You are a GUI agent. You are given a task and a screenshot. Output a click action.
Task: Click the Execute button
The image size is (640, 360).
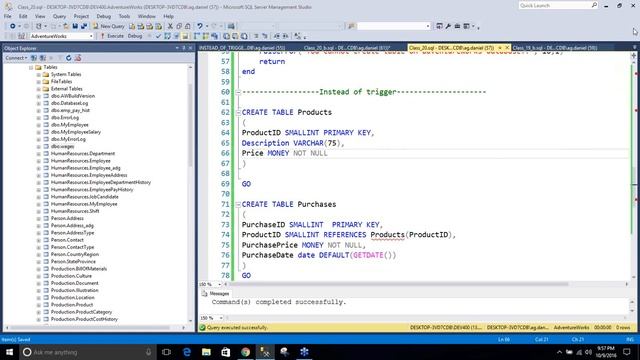112,36
